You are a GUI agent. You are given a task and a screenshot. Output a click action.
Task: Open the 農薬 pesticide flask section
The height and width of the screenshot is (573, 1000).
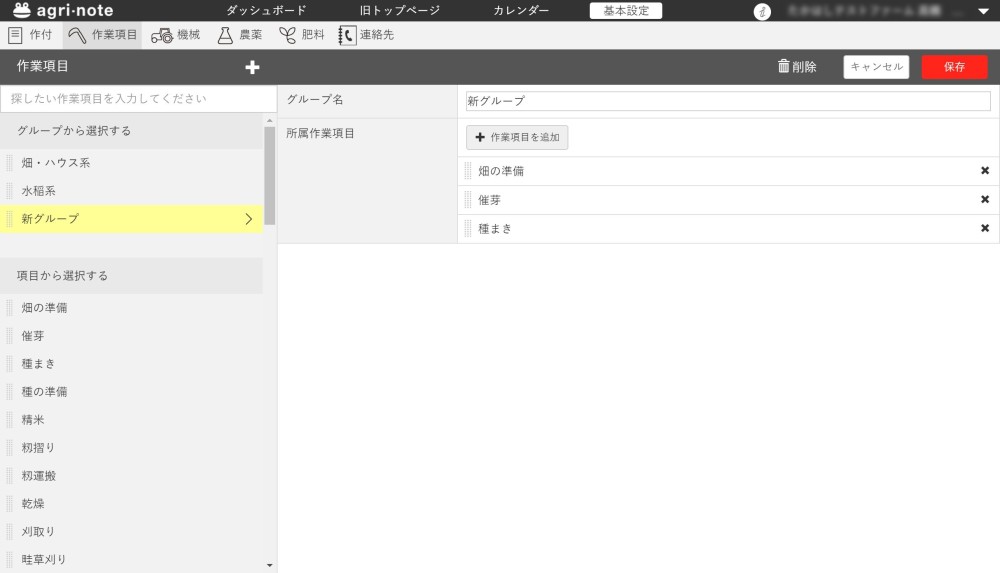coord(239,35)
